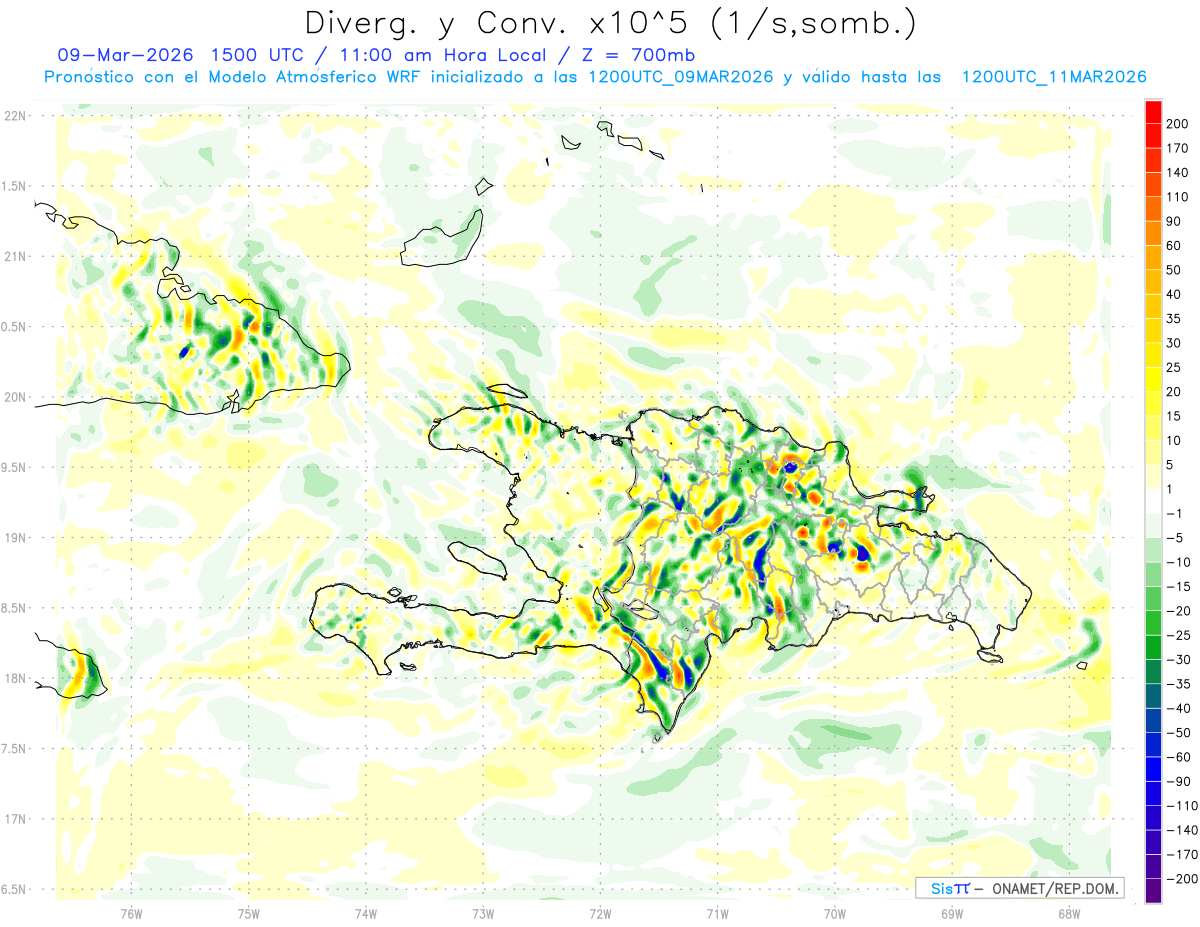Click the '60' color scale value
This screenshot has width=1200, height=927.
coord(1176,246)
